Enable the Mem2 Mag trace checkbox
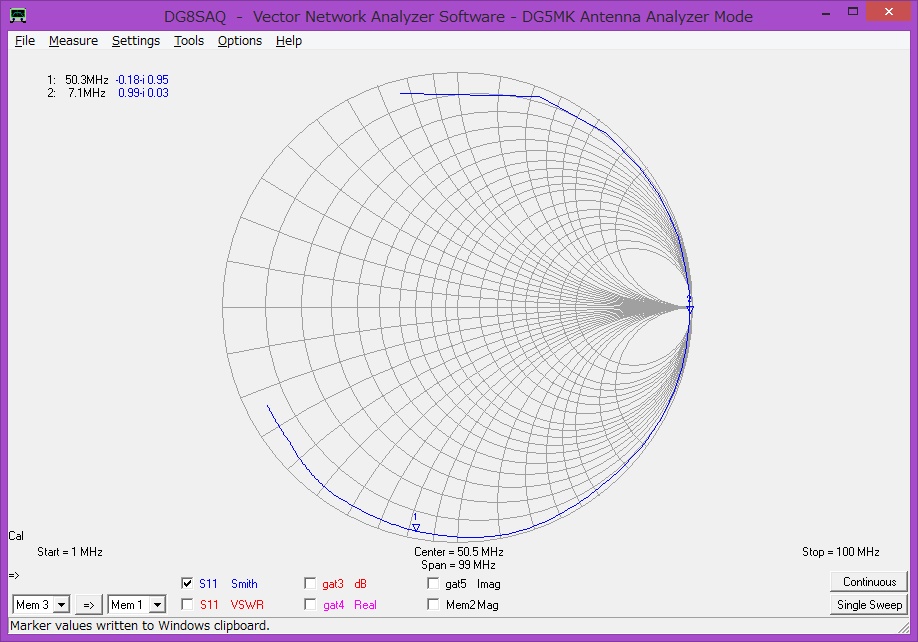Viewport: 918px width, 642px height. (x=433, y=604)
